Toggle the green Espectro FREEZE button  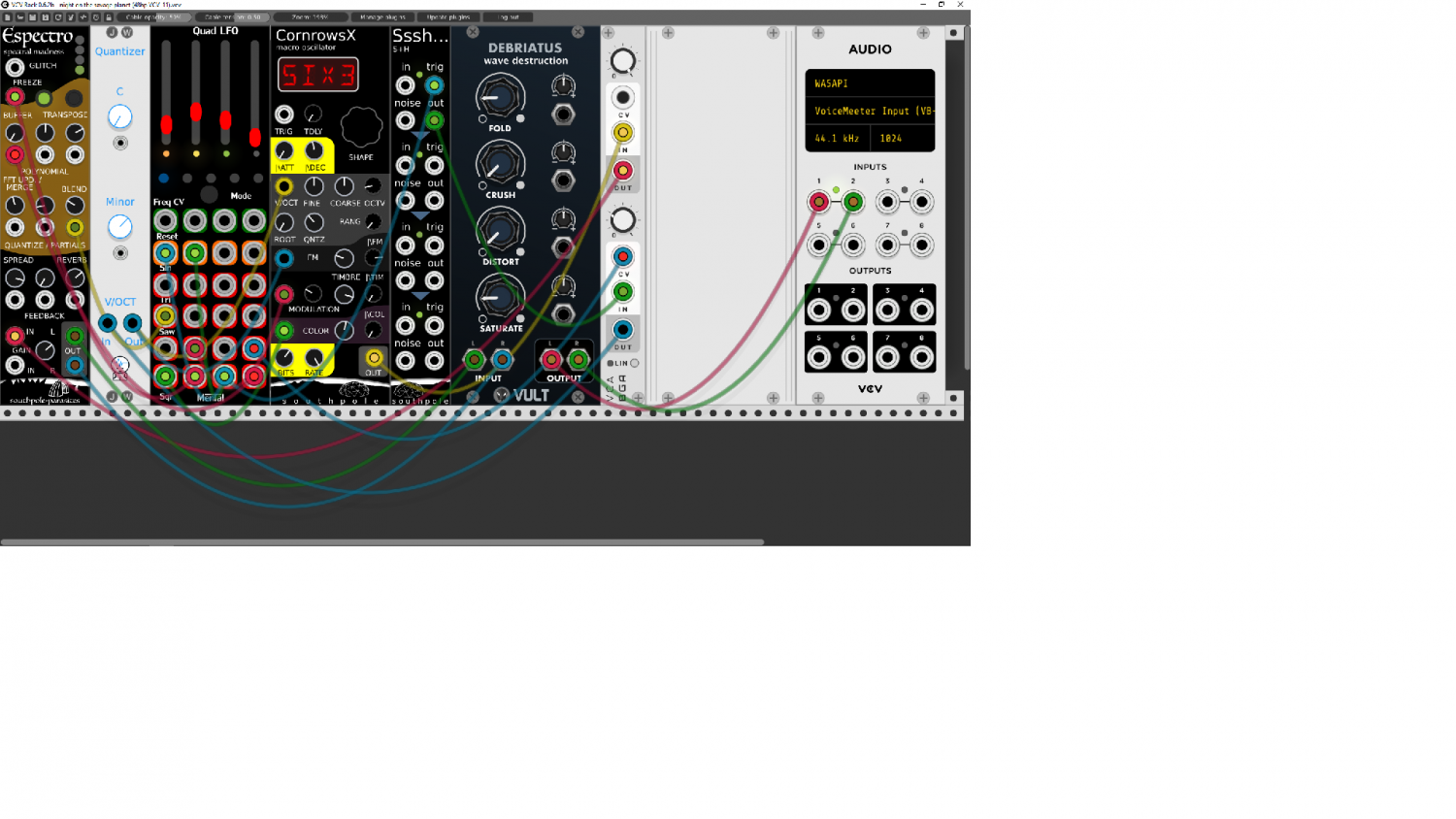(44, 98)
